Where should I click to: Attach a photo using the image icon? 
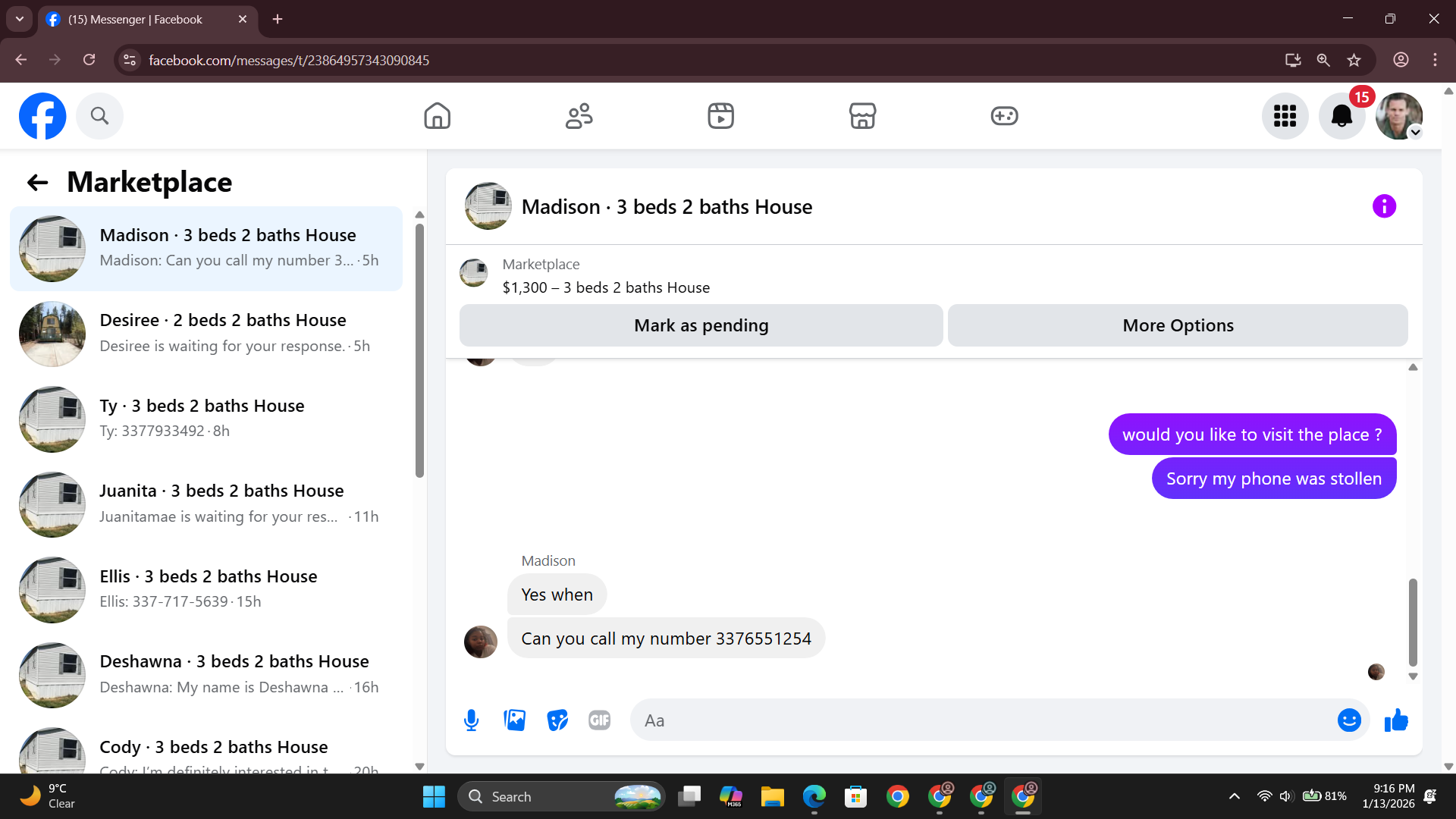point(514,720)
